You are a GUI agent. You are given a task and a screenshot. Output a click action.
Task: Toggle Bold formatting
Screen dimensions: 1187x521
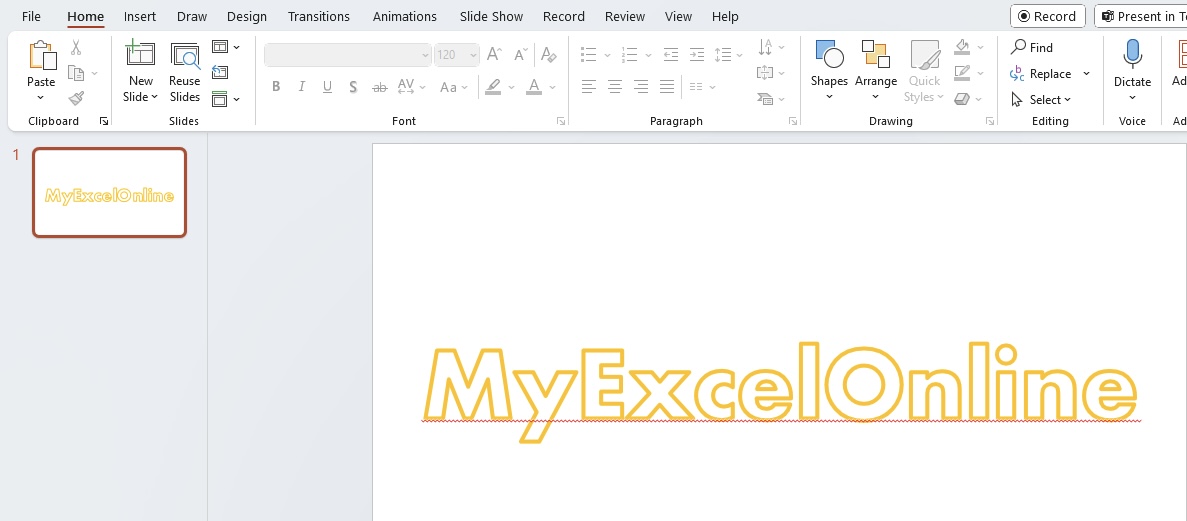coord(276,87)
